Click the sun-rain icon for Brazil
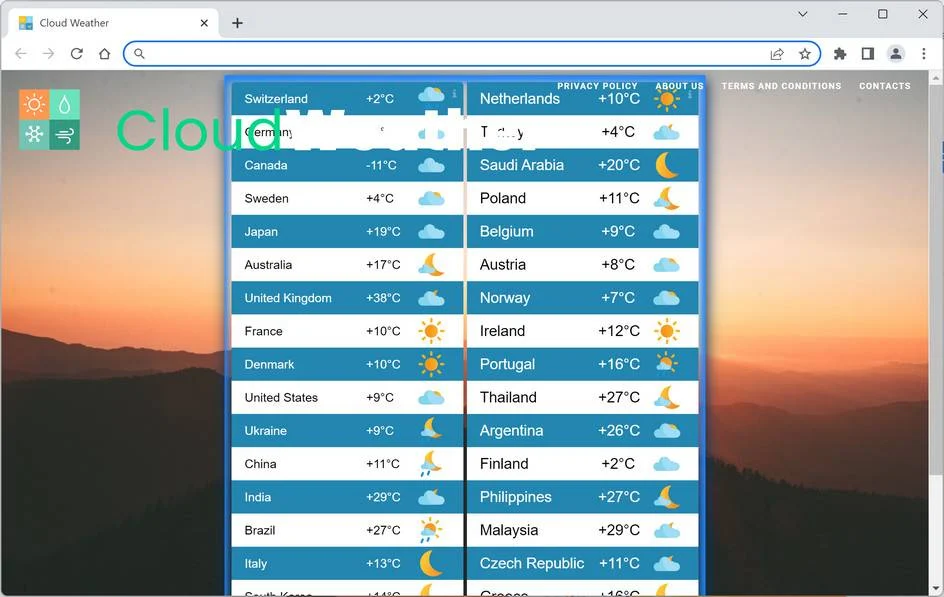Viewport: 944px width, 597px height. [x=431, y=530]
